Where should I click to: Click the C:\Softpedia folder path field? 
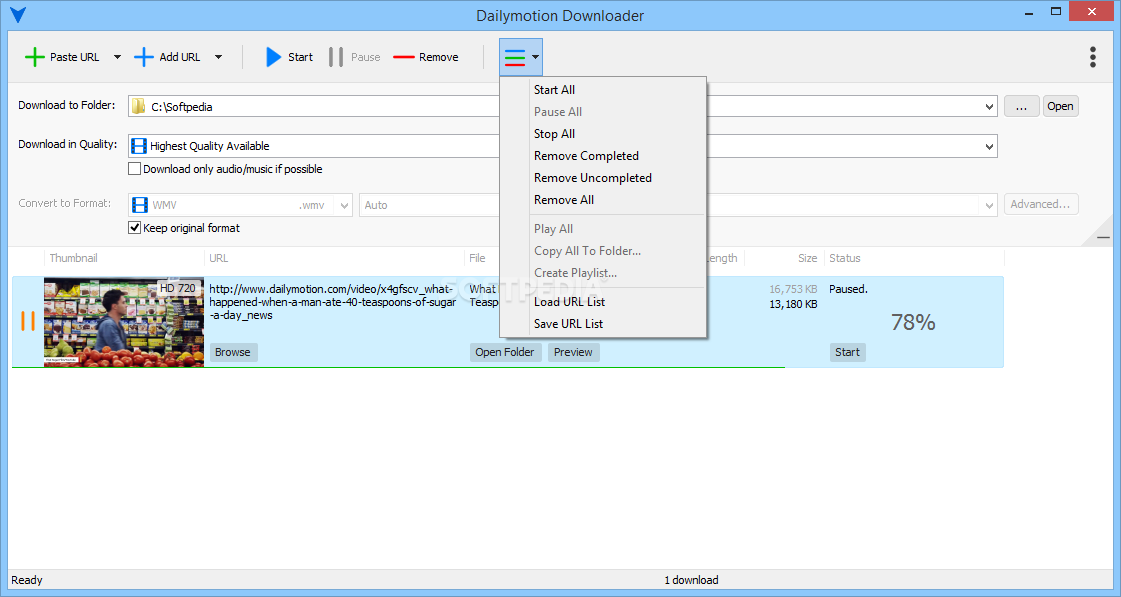pyautogui.click(x=562, y=107)
